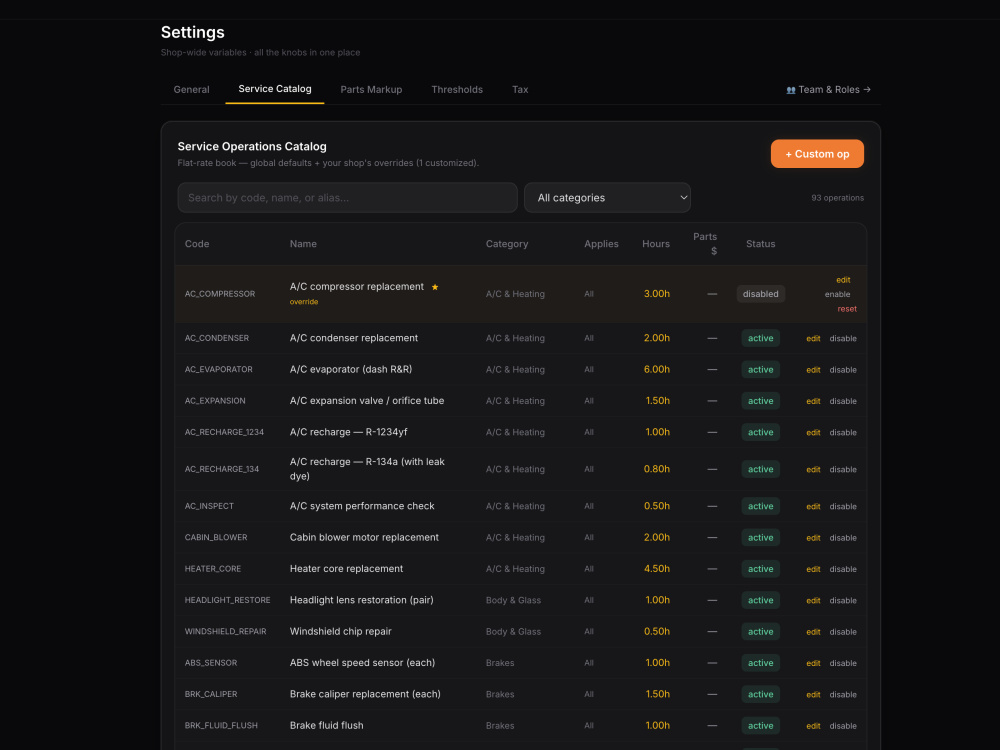Disable the ABS wheel speed sensor operation
1000x750 pixels.
(x=842, y=663)
